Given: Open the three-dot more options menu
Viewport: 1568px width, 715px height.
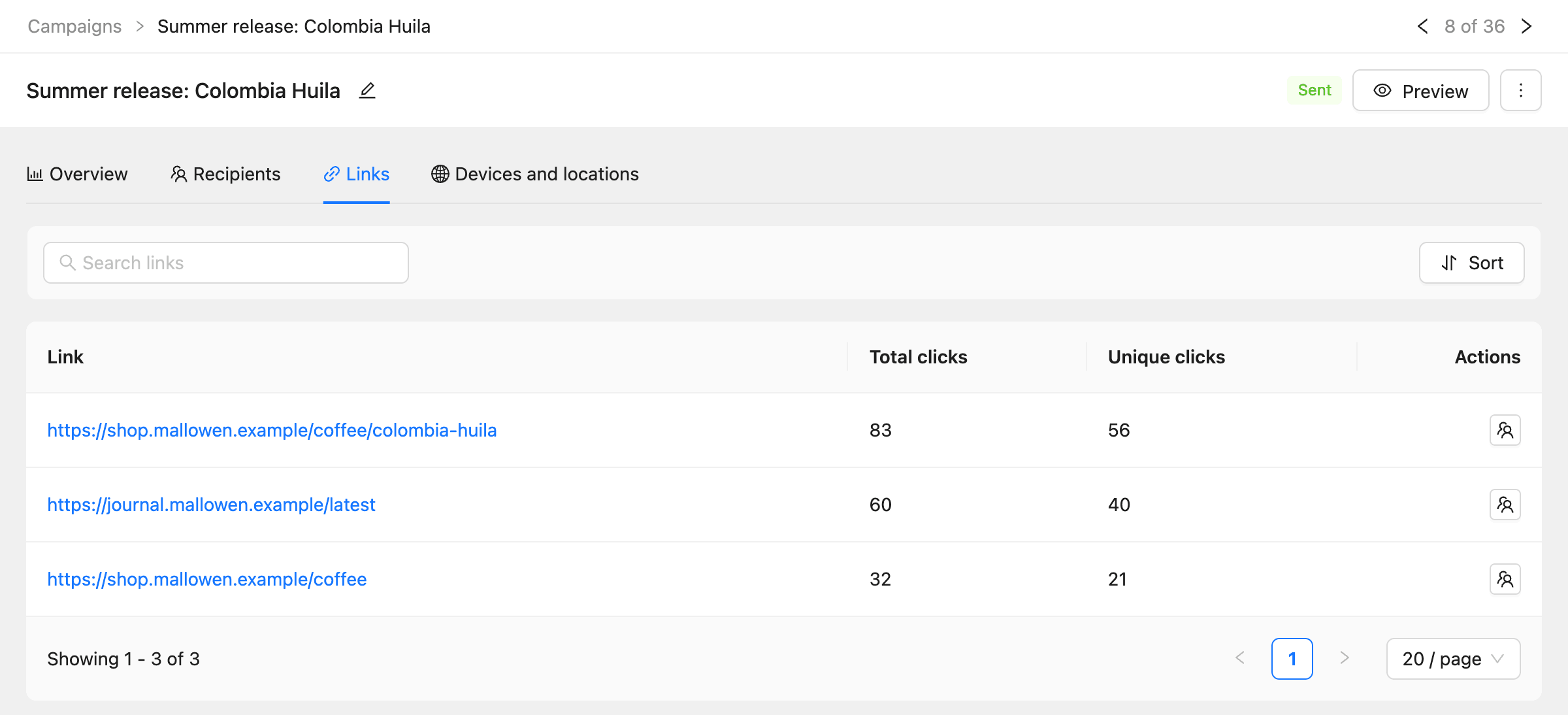Looking at the screenshot, I should pos(1521,90).
